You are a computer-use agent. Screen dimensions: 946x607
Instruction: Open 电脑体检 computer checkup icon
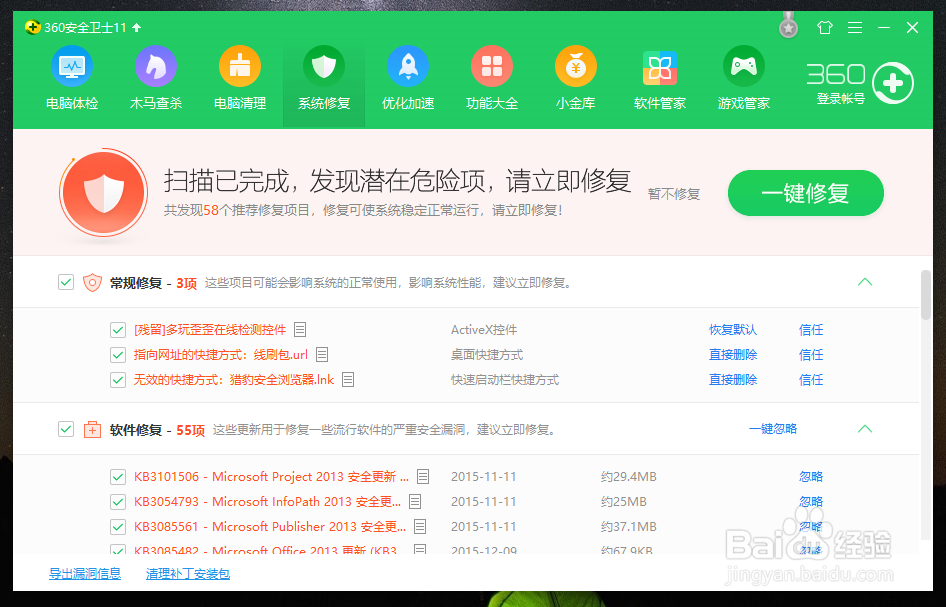72,66
